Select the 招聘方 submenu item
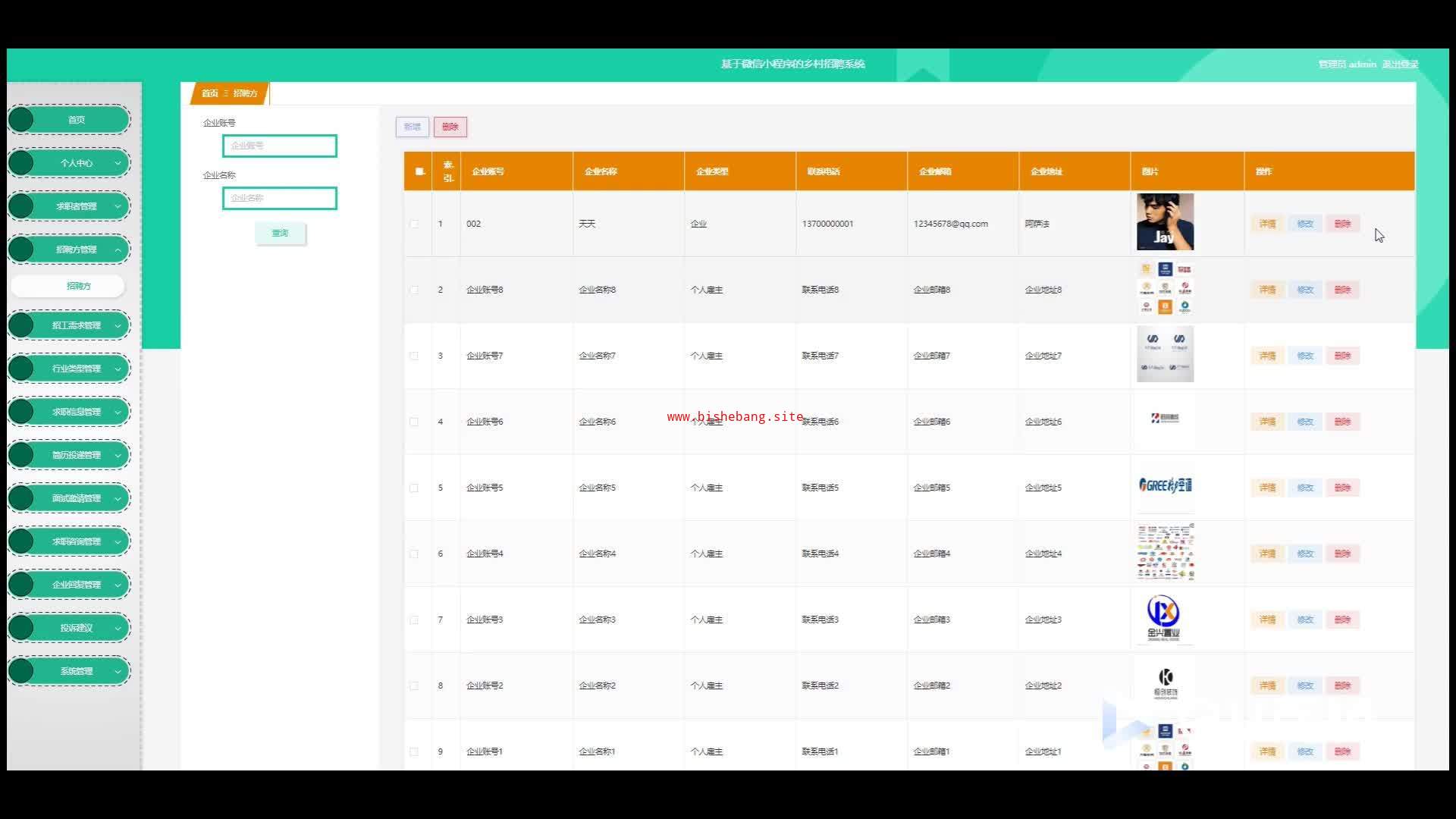The image size is (1456, 819). pyautogui.click(x=78, y=286)
